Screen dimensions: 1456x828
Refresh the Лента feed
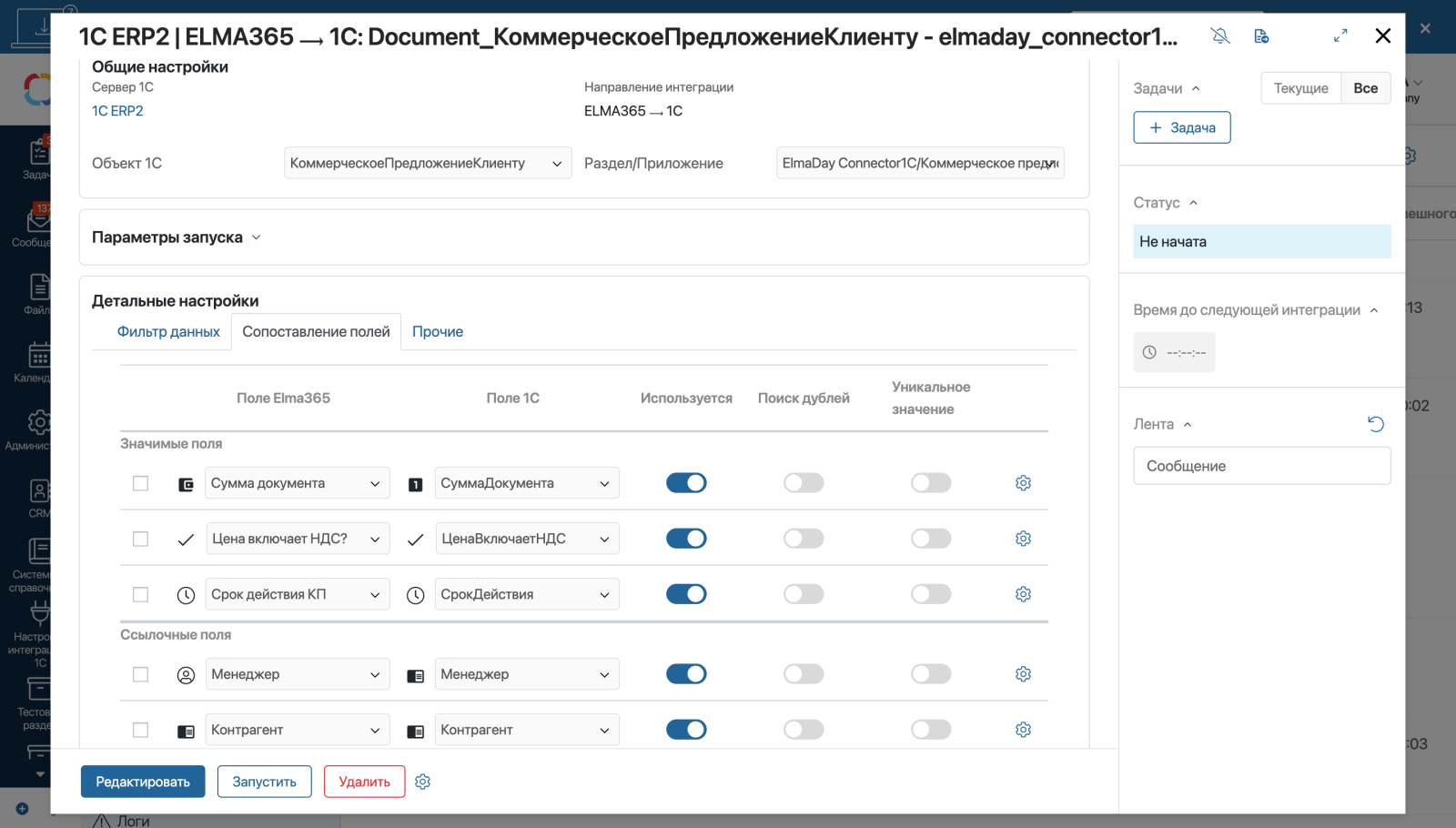[x=1375, y=424]
